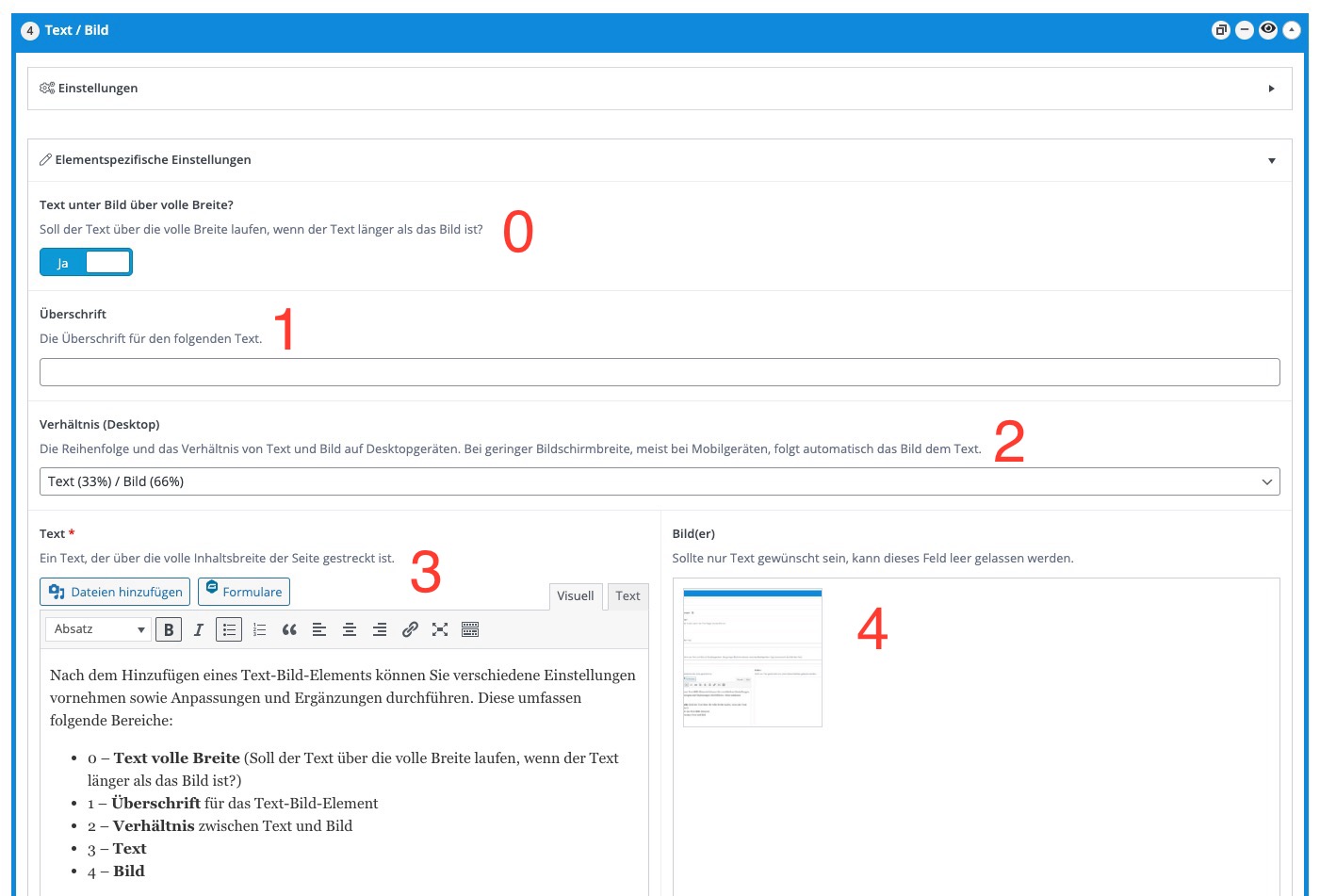Toggle the bulleted list button
The height and width of the screenshot is (896, 1320).
pos(229,629)
